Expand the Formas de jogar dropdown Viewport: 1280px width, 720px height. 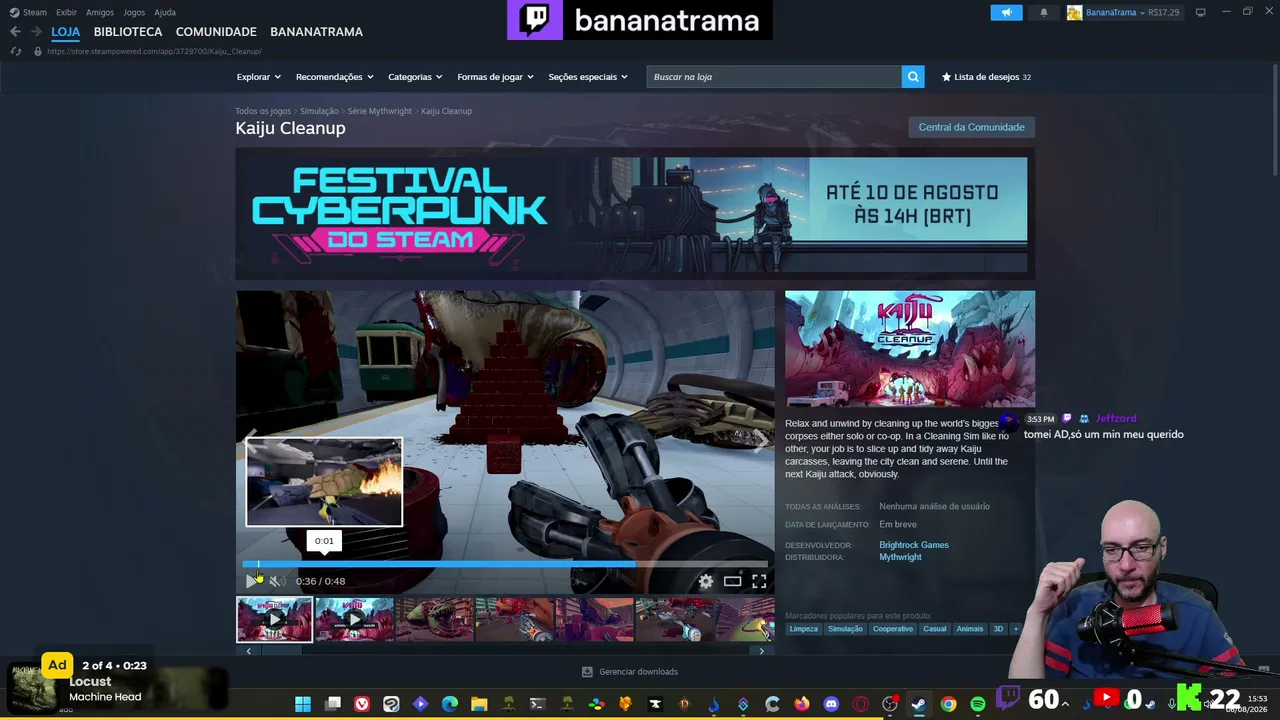point(495,77)
